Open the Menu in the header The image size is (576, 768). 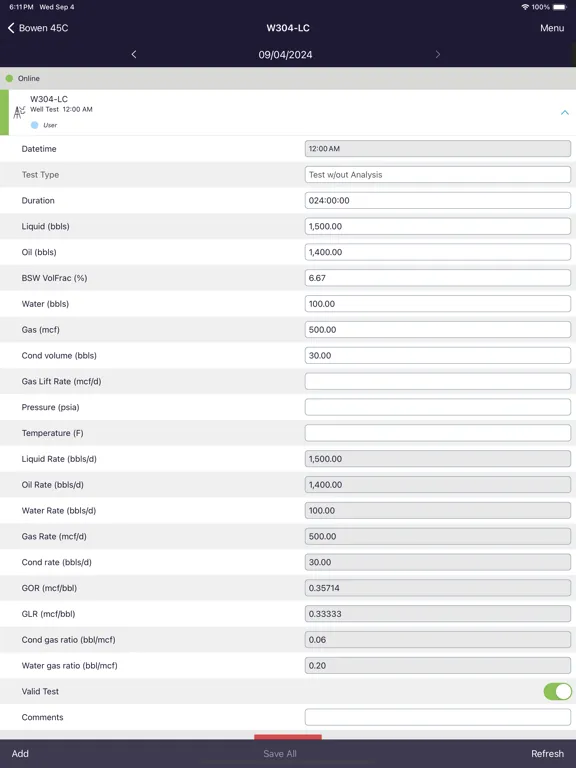(552, 28)
